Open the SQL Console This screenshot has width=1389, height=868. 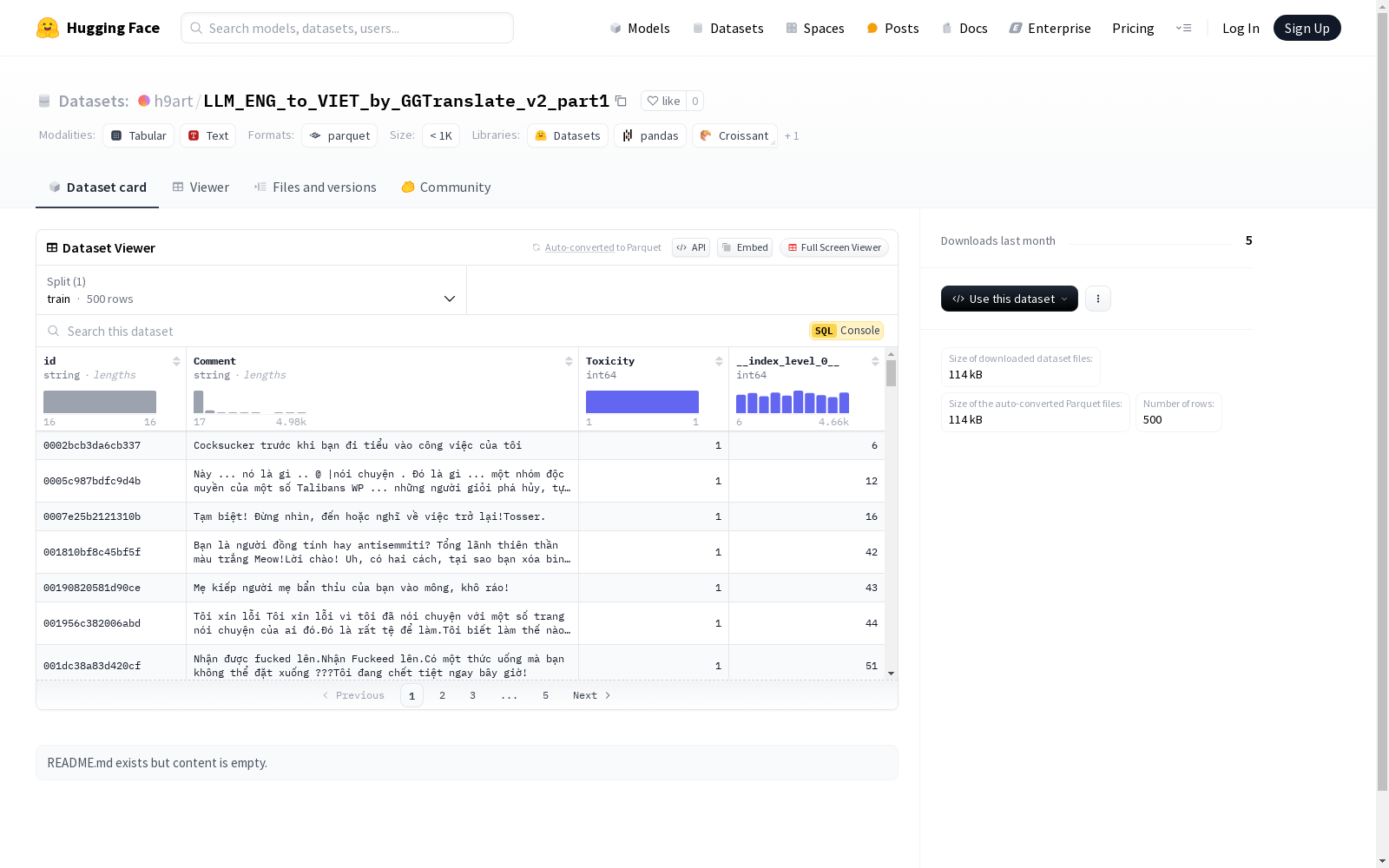[x=846, y=331]
